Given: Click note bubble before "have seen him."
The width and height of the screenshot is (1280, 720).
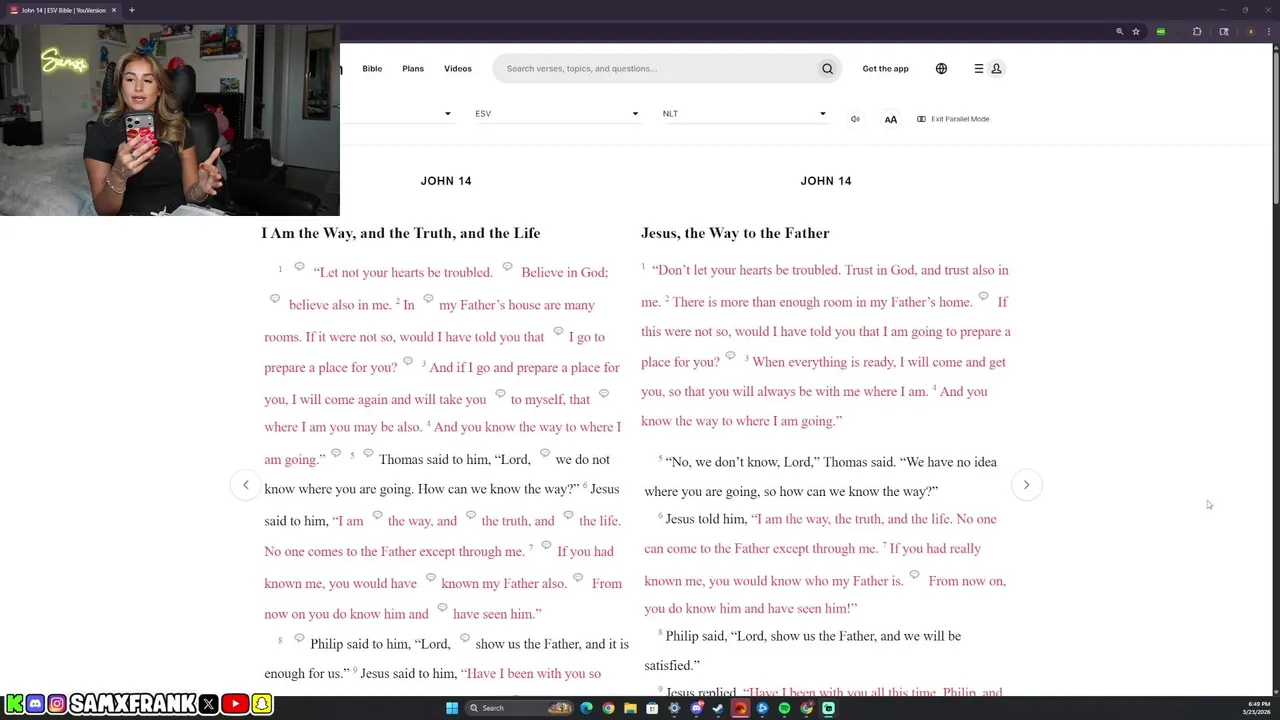Looking at the screenshot, I should [x=442, y=608].
